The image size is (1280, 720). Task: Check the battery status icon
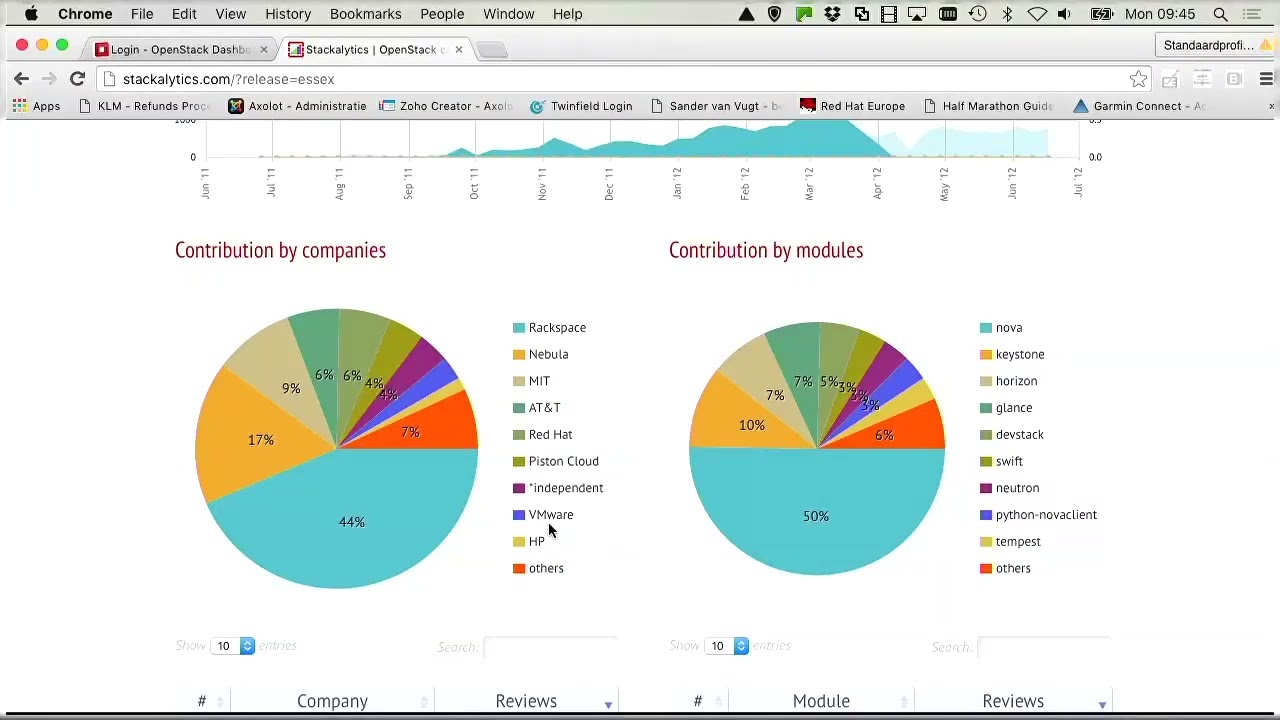pos(1101,14)
